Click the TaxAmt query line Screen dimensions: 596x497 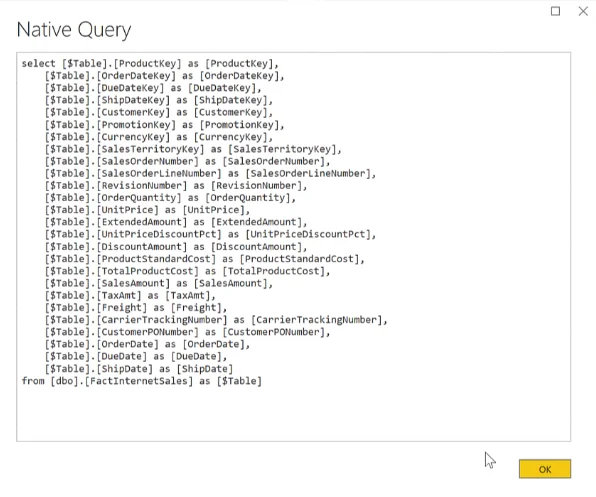coord(130,295)
